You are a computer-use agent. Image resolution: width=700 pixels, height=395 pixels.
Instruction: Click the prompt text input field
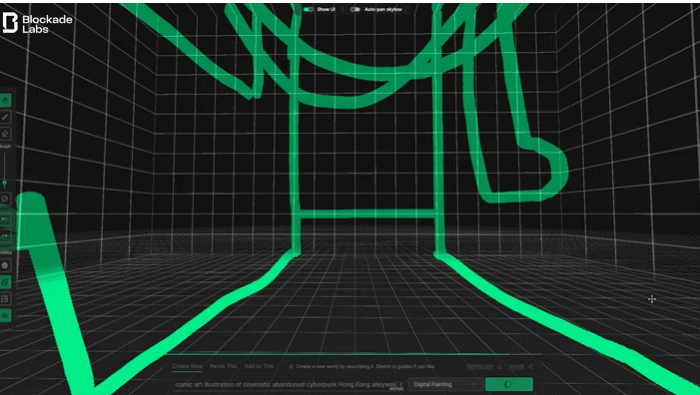click(x=289, y=384)
